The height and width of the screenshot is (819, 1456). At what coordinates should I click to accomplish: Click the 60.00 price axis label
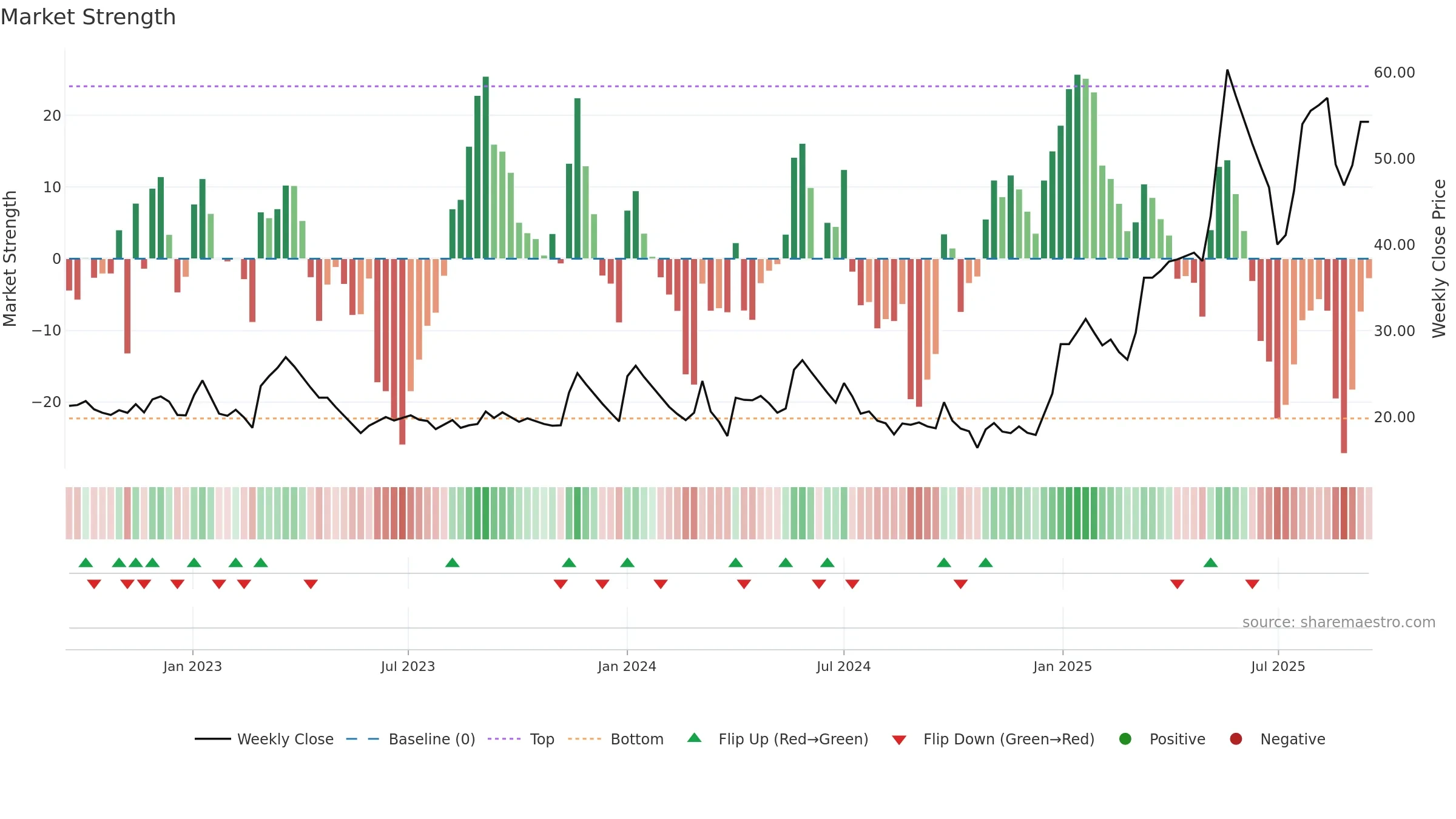[x=1394, y=72]
